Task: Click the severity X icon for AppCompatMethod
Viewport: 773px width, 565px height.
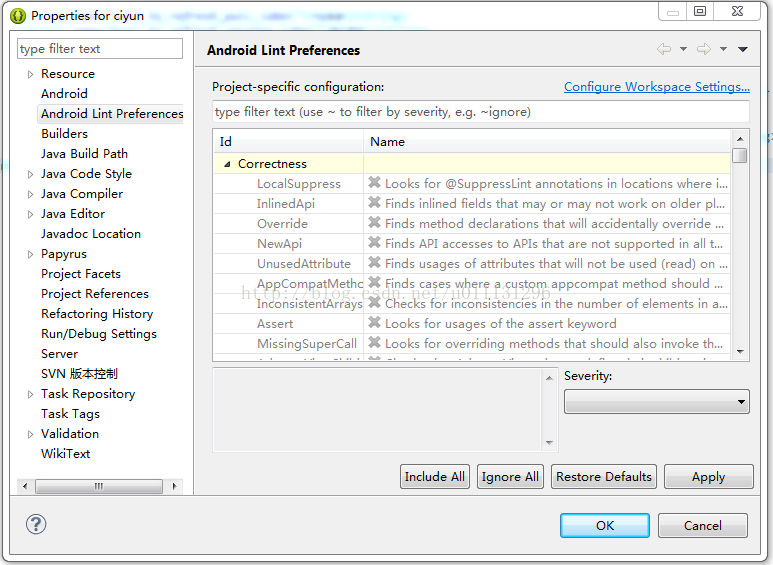Action: click(374, 282)
